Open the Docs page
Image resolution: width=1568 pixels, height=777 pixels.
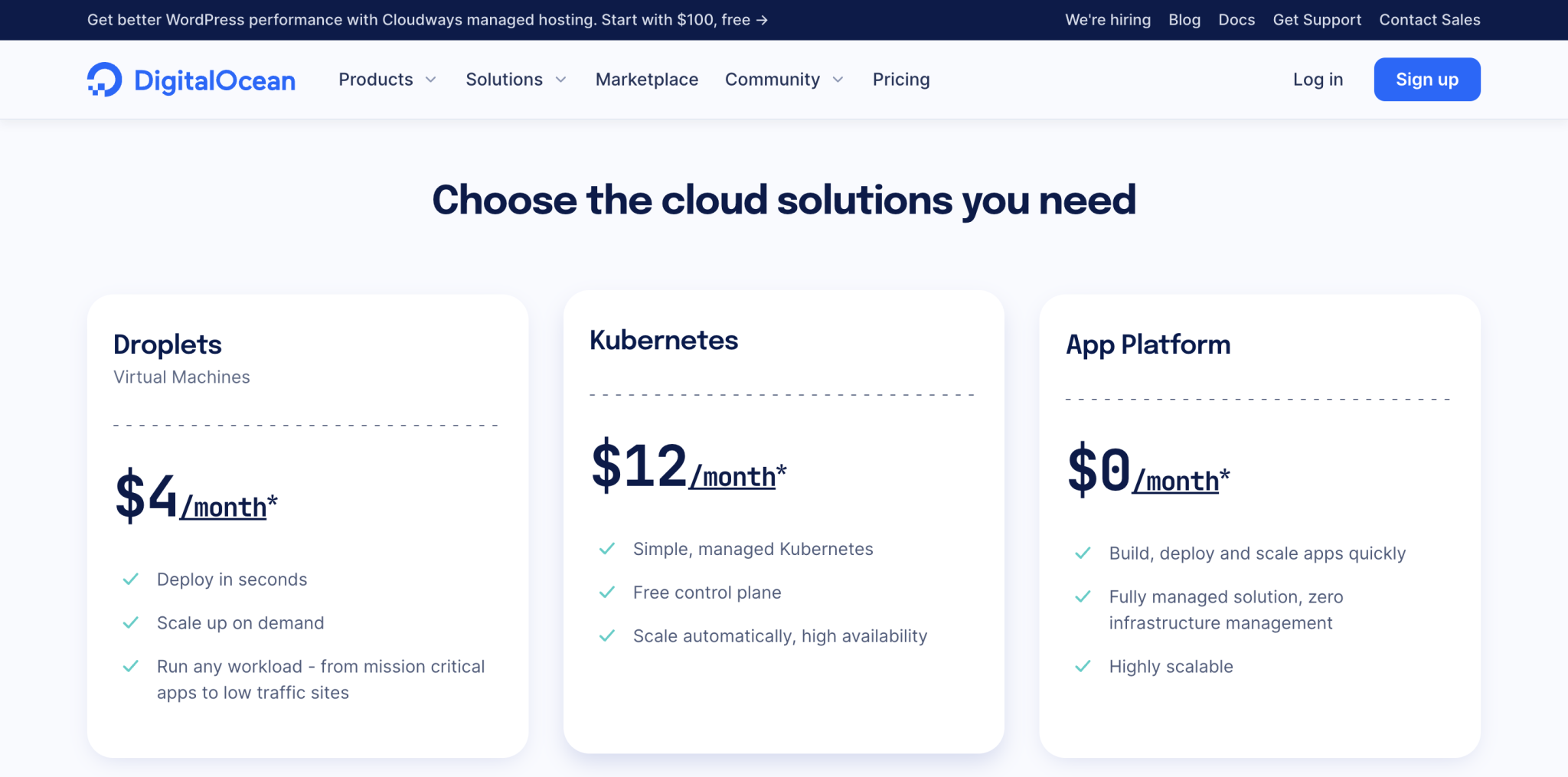pos(1236,20)
